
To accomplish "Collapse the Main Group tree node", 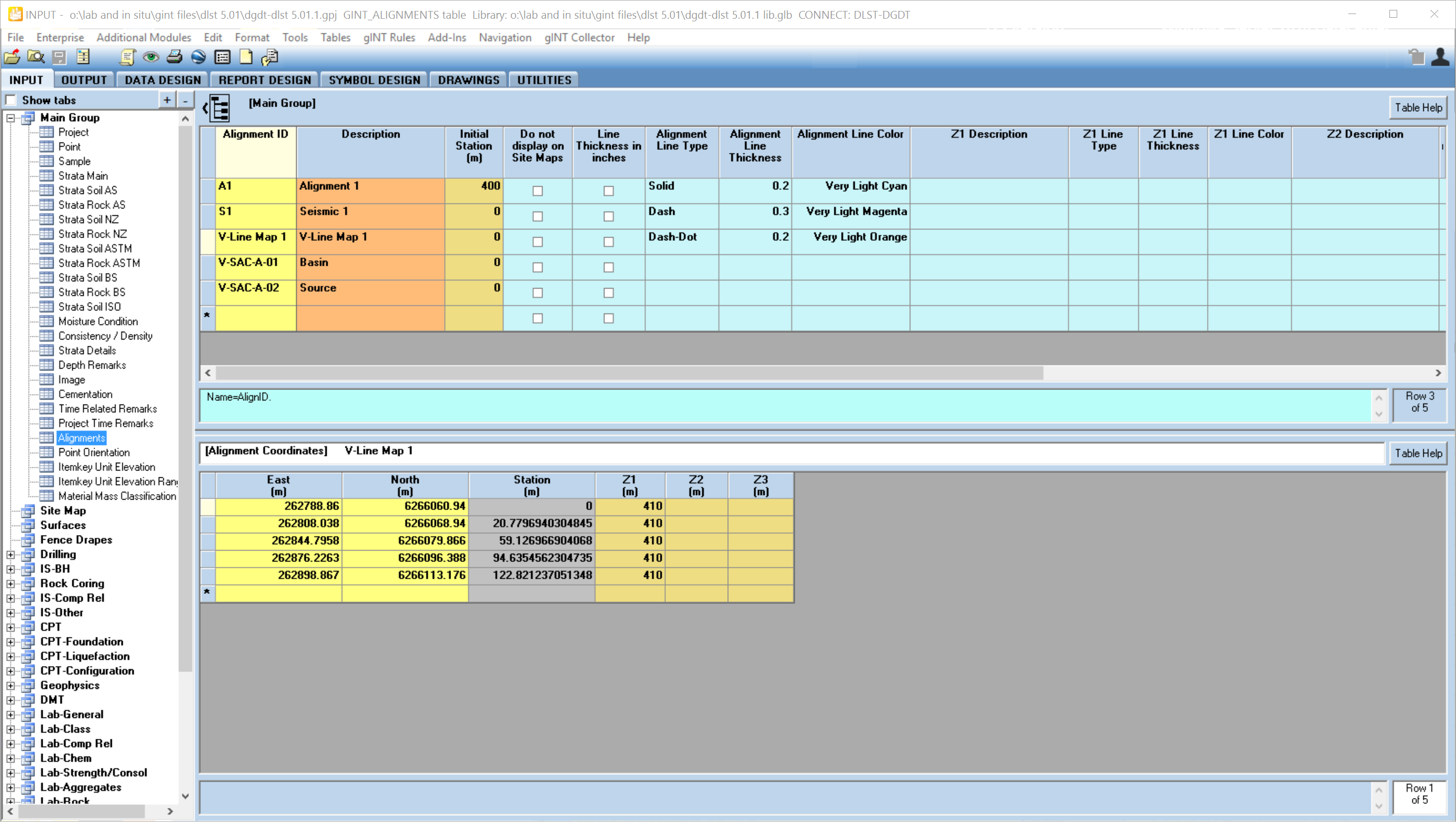I will [11, 118].
